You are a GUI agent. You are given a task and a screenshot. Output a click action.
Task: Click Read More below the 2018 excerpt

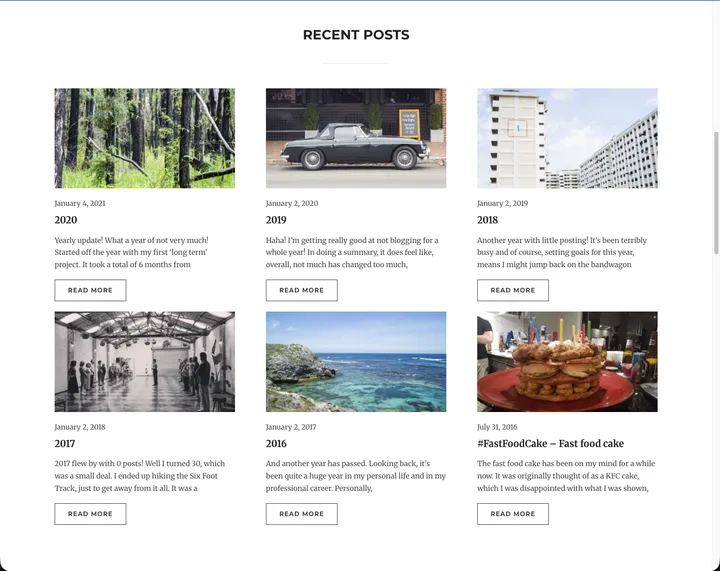pyautogui.click(x=513, y=290)
